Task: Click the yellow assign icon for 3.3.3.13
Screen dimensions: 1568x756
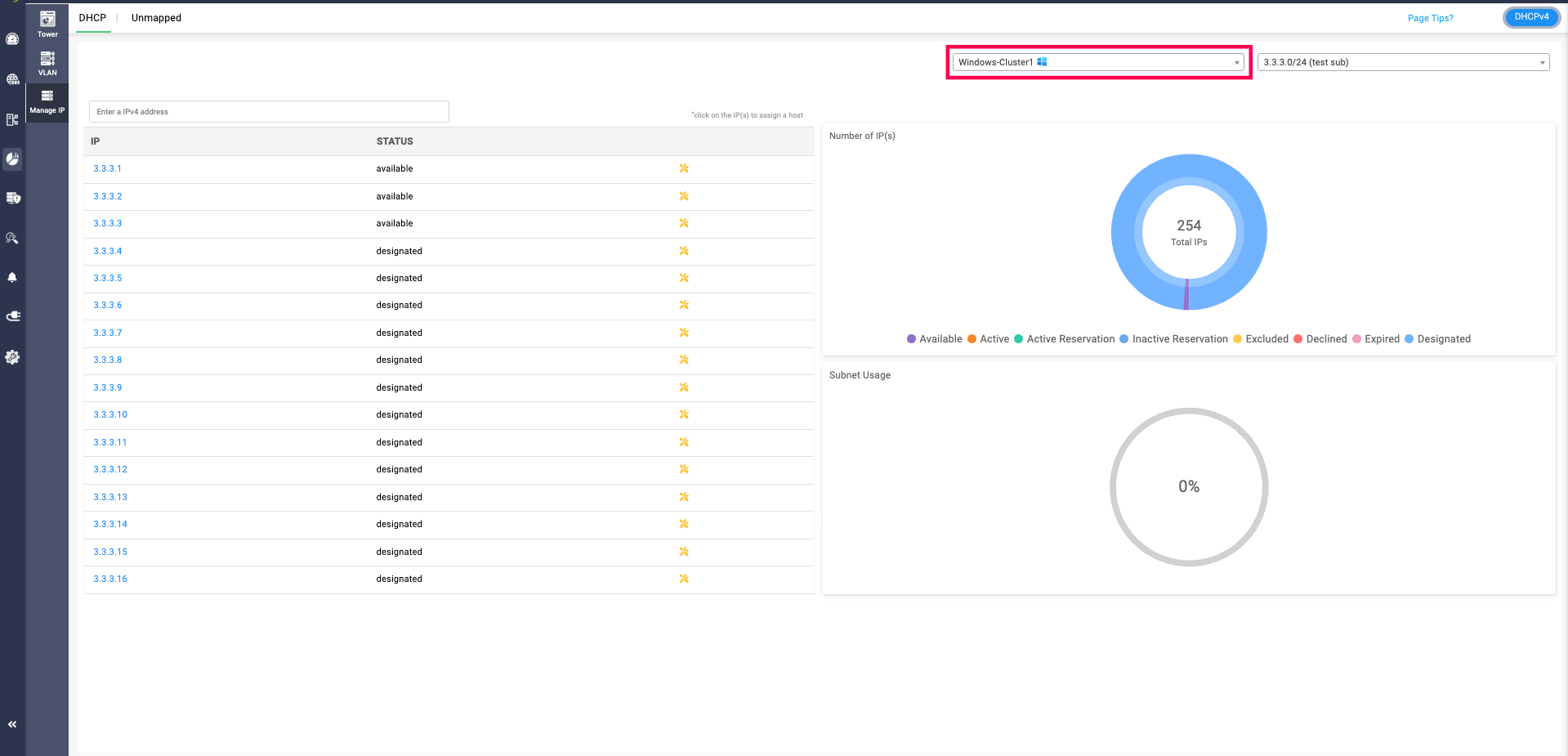Action: (x=684, y=497)
